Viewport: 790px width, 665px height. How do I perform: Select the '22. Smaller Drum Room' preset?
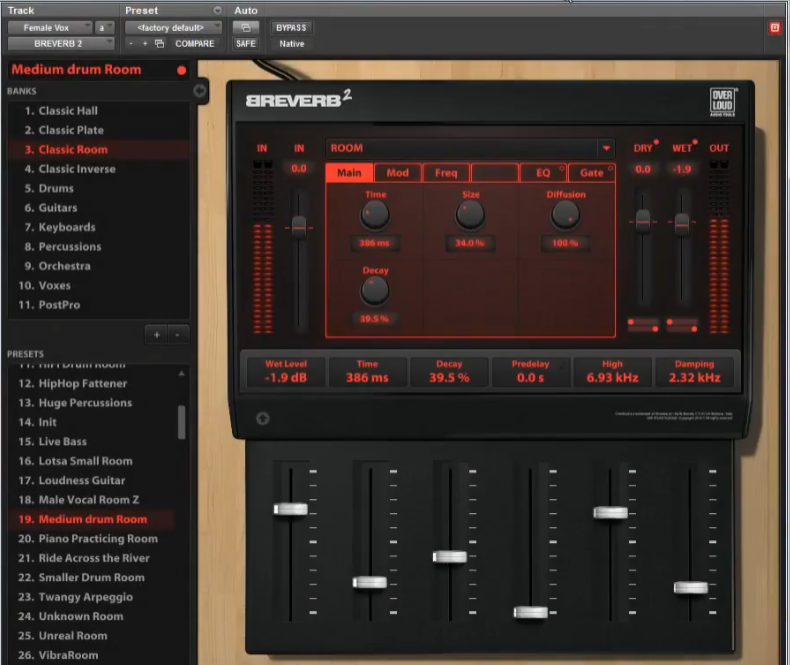(x=92, y=577)
